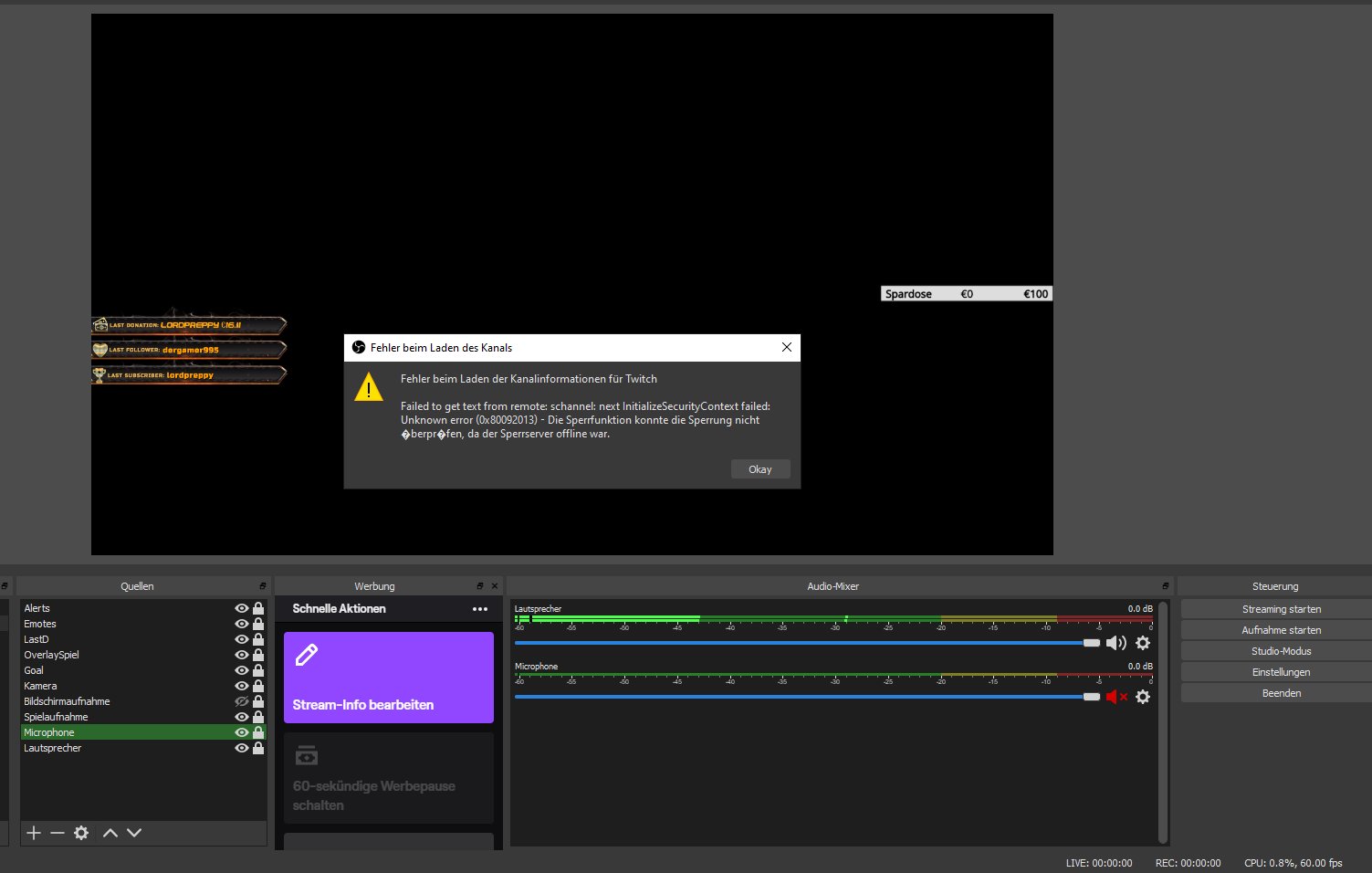Select the Lautsprecher source row

pyautogui.click(x=143, y=748)
